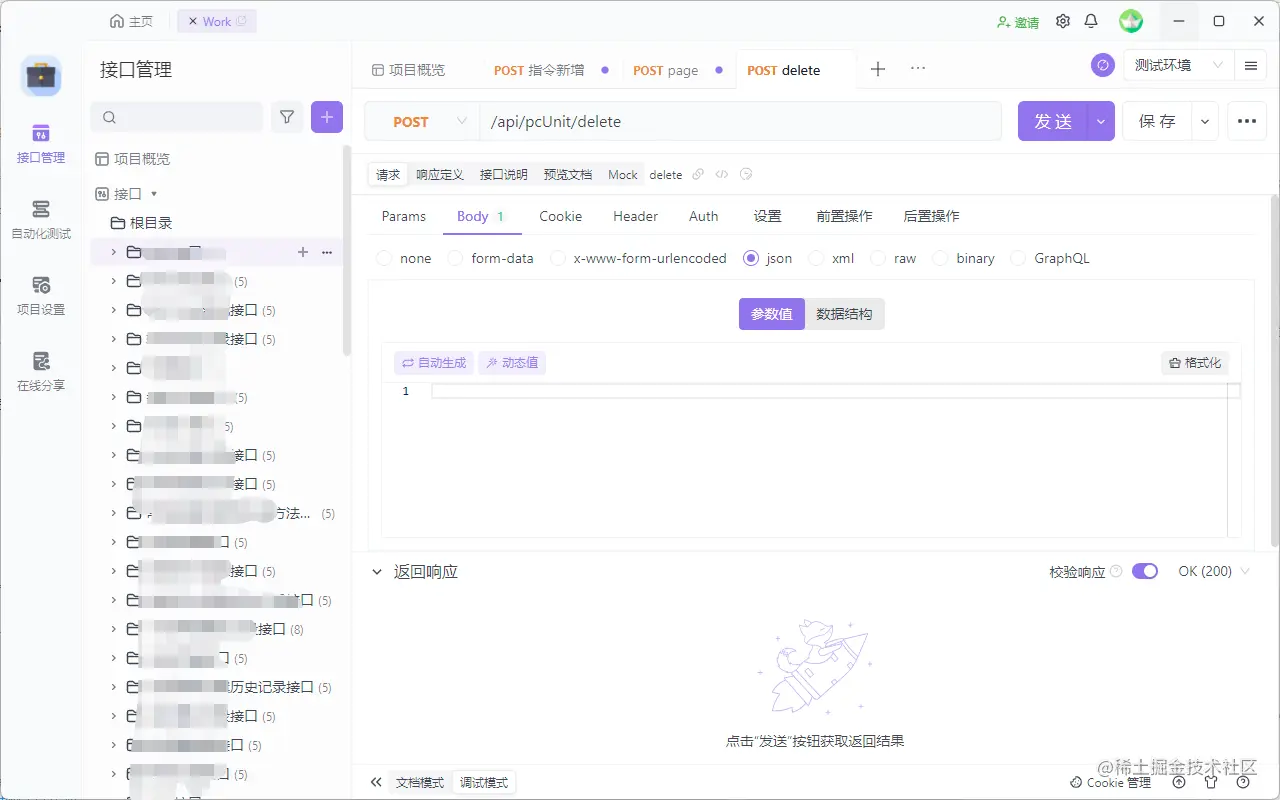This screenshot has width=1280, height=800.
Task: Expand the 接口 dropdown in the tree
Action: pos(154,194)
